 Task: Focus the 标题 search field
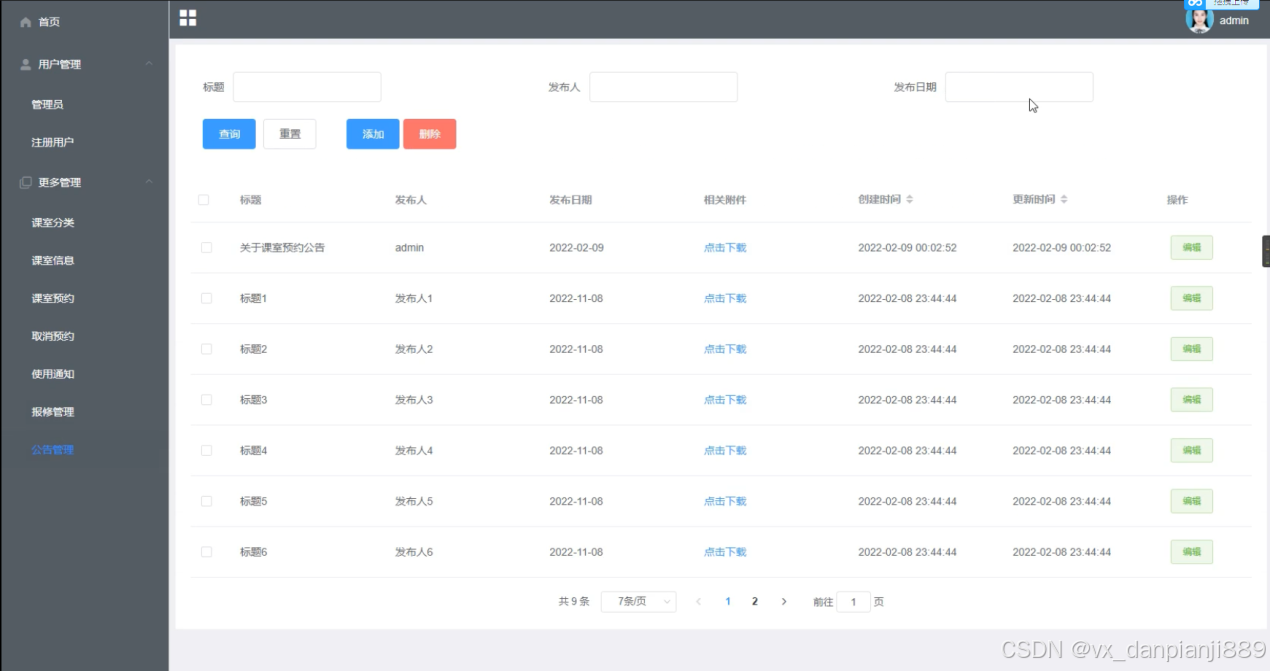pos(307,87)
